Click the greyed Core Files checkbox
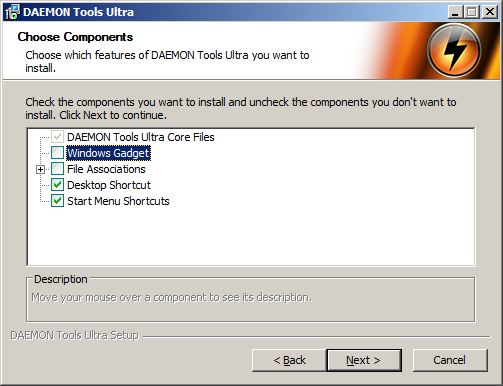 click(x=57, y=137)
